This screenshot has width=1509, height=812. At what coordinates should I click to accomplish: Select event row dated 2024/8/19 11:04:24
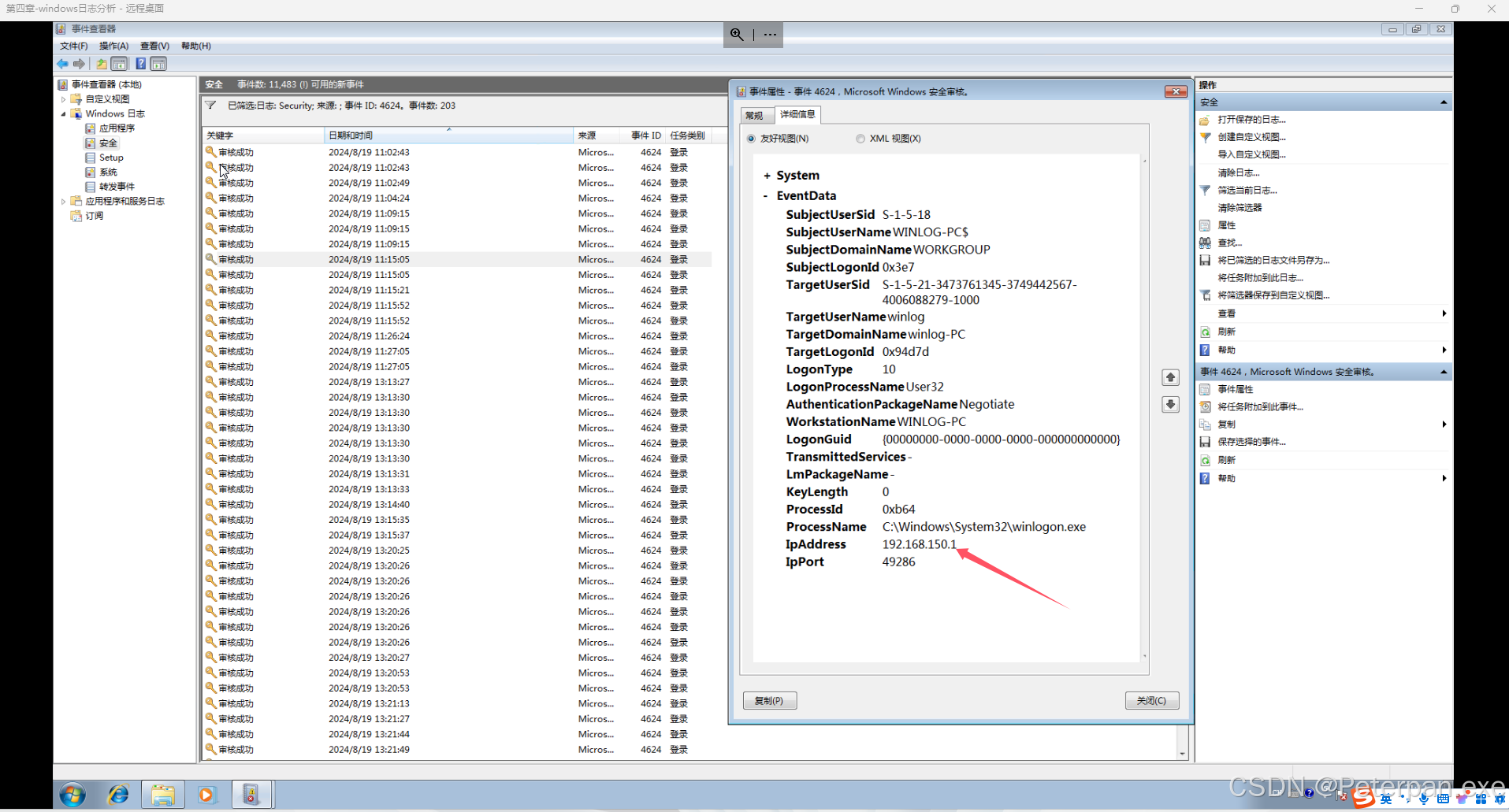[x=457, y=198]
